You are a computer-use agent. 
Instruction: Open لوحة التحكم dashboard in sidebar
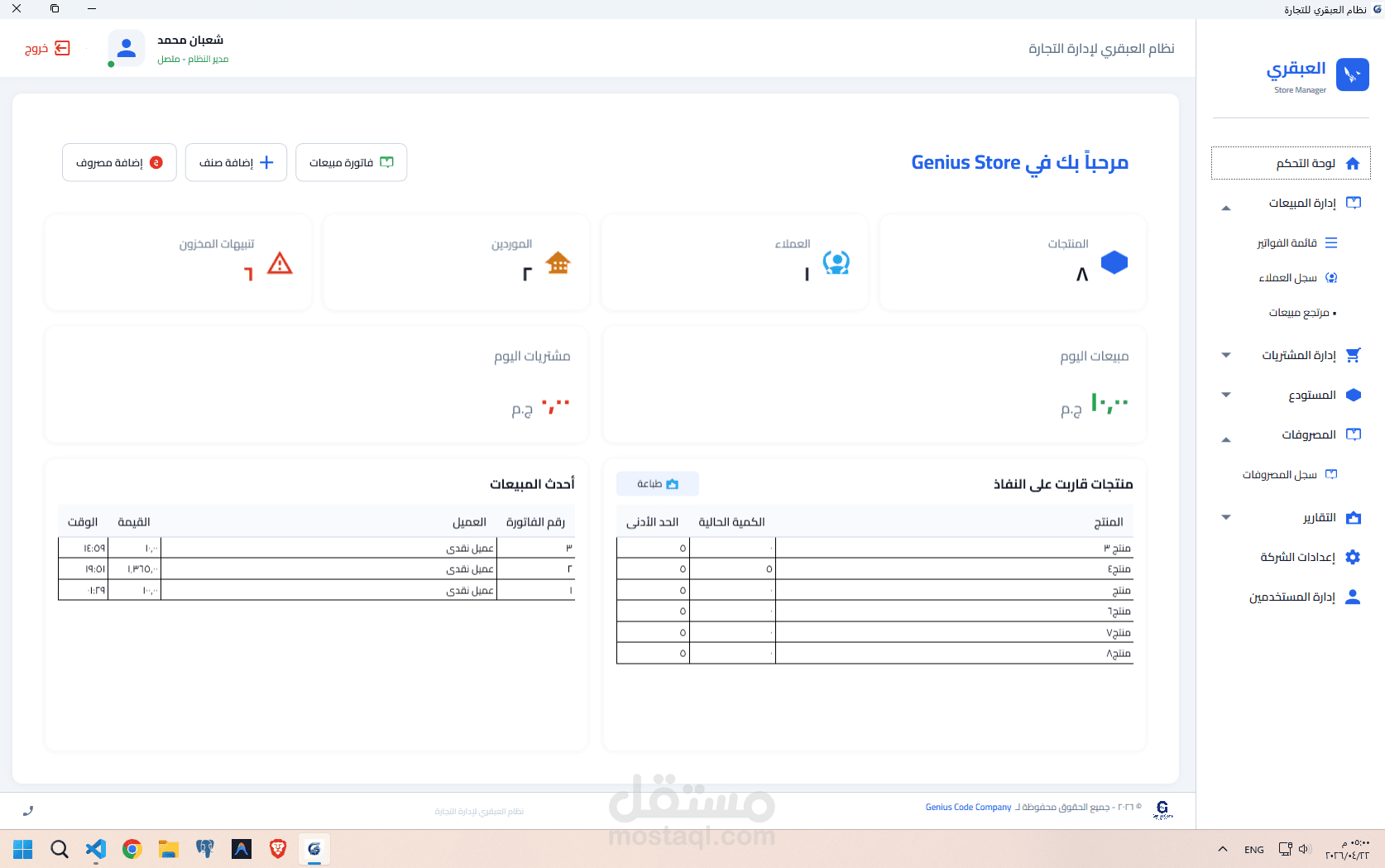point(1291,163)
